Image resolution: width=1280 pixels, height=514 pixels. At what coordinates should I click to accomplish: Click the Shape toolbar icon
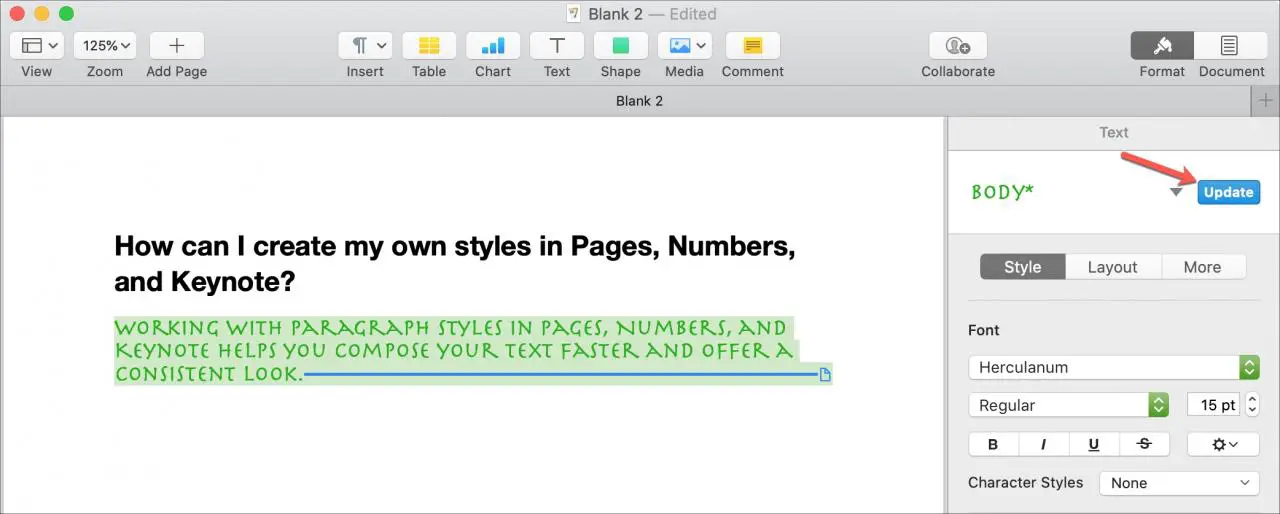pos(621,46)
